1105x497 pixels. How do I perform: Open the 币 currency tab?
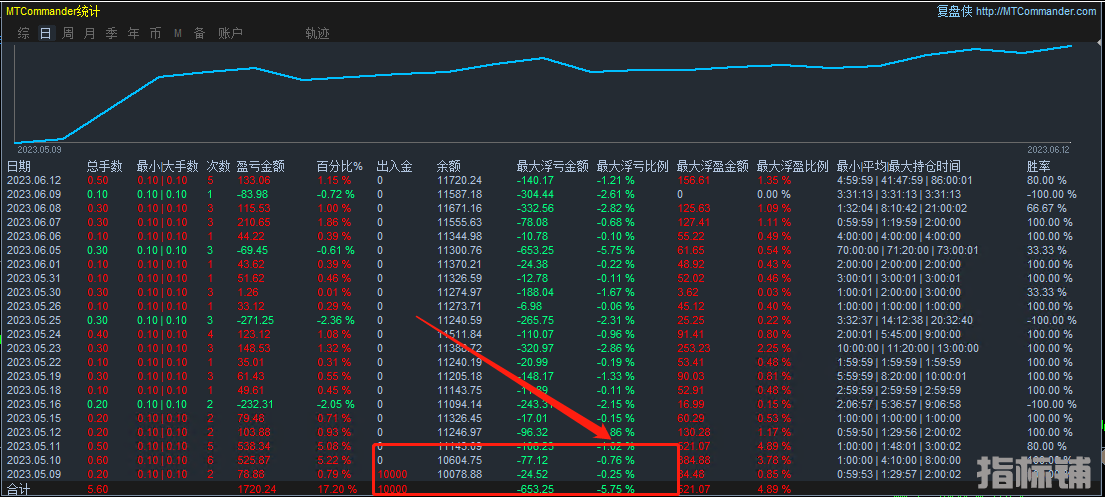[155, 33]
